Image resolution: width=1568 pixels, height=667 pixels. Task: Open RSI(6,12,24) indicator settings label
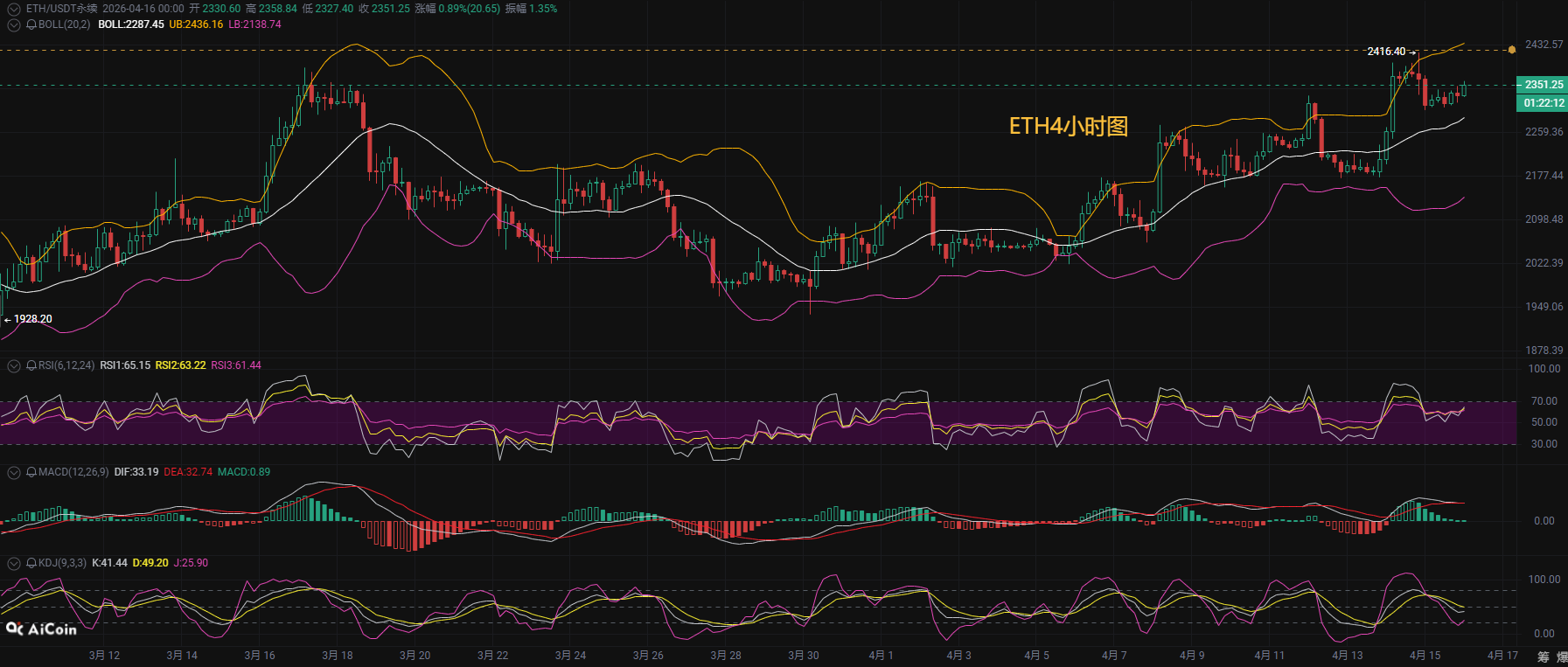pyautogui.click(x=66, y=365)
